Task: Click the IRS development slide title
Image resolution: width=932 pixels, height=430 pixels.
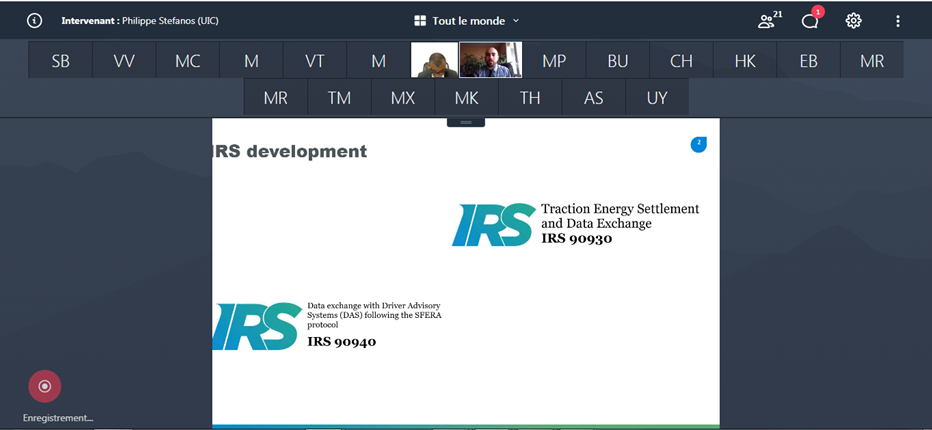Action: pyautogui.click(x=289, y=151)
